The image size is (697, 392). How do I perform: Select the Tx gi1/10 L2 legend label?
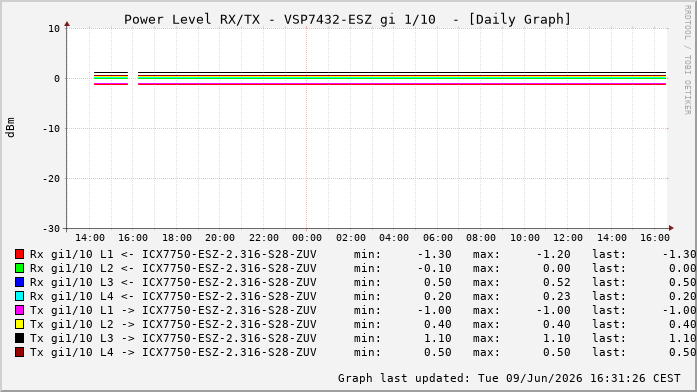coord(173,324)
